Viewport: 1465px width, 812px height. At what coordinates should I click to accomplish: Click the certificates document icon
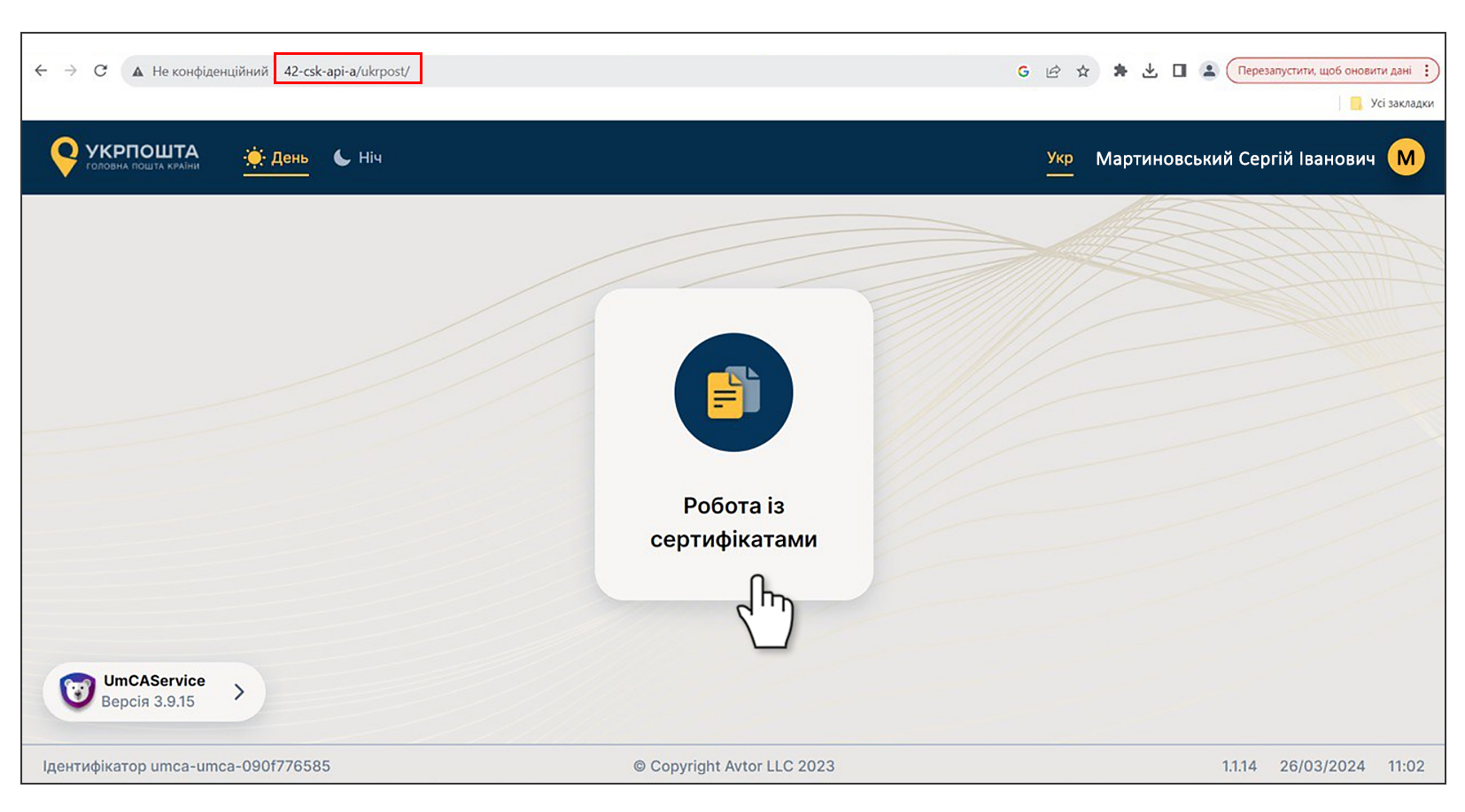(733, 392)
